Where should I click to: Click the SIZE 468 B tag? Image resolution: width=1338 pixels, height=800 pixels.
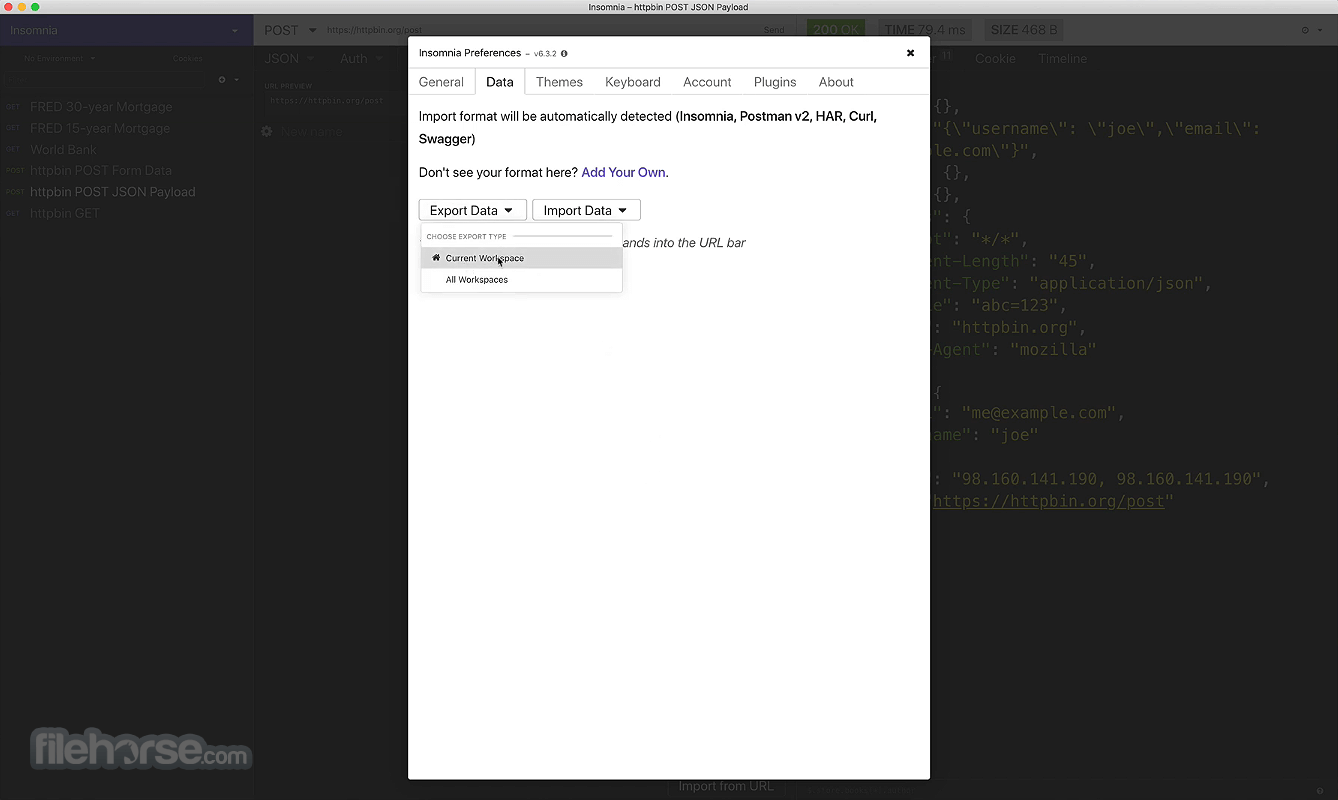(x=1023, y=30)
